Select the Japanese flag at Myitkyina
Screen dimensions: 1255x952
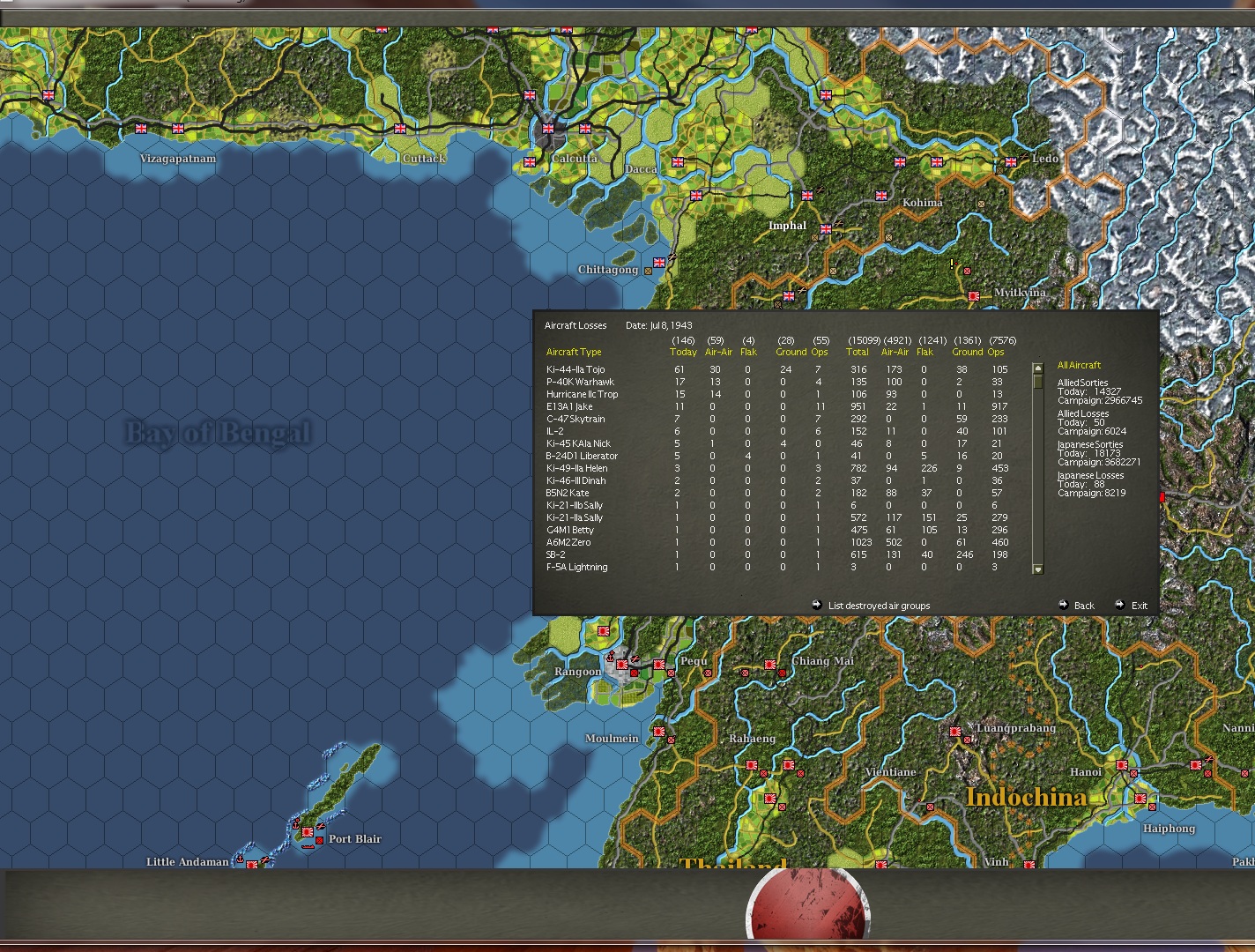pos(974,297)
